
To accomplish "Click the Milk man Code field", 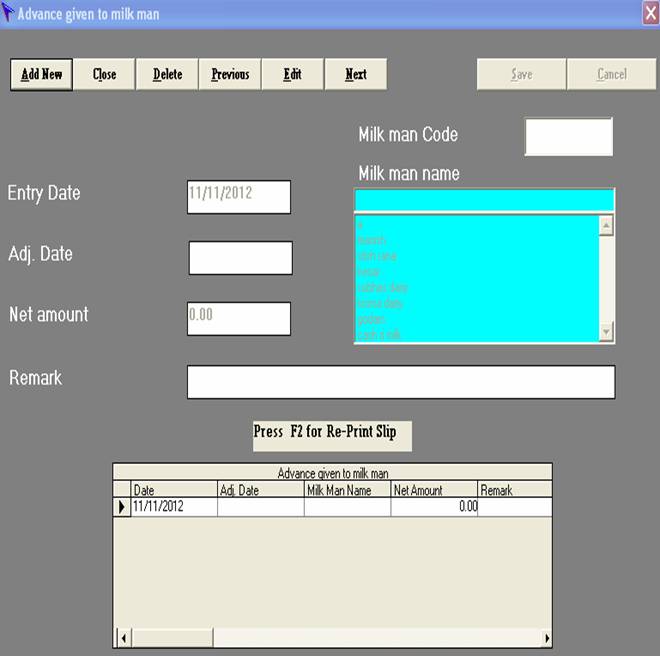I will point(568,137).
